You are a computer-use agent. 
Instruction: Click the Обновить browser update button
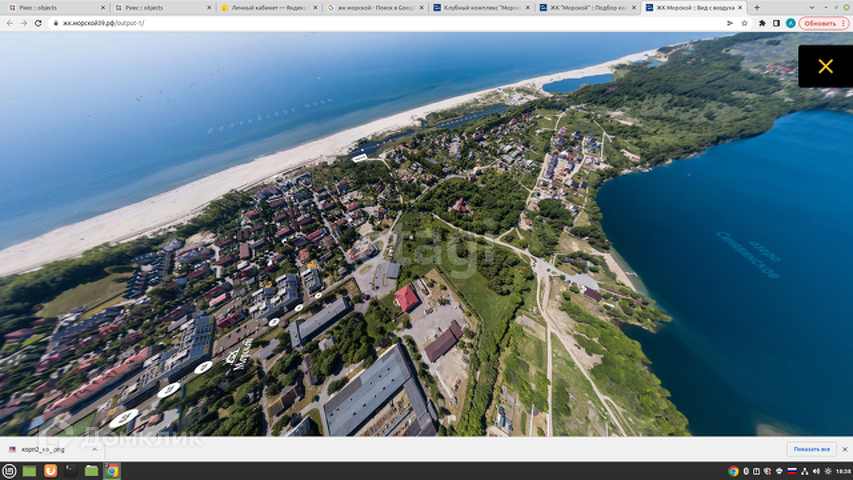[823, 23]
